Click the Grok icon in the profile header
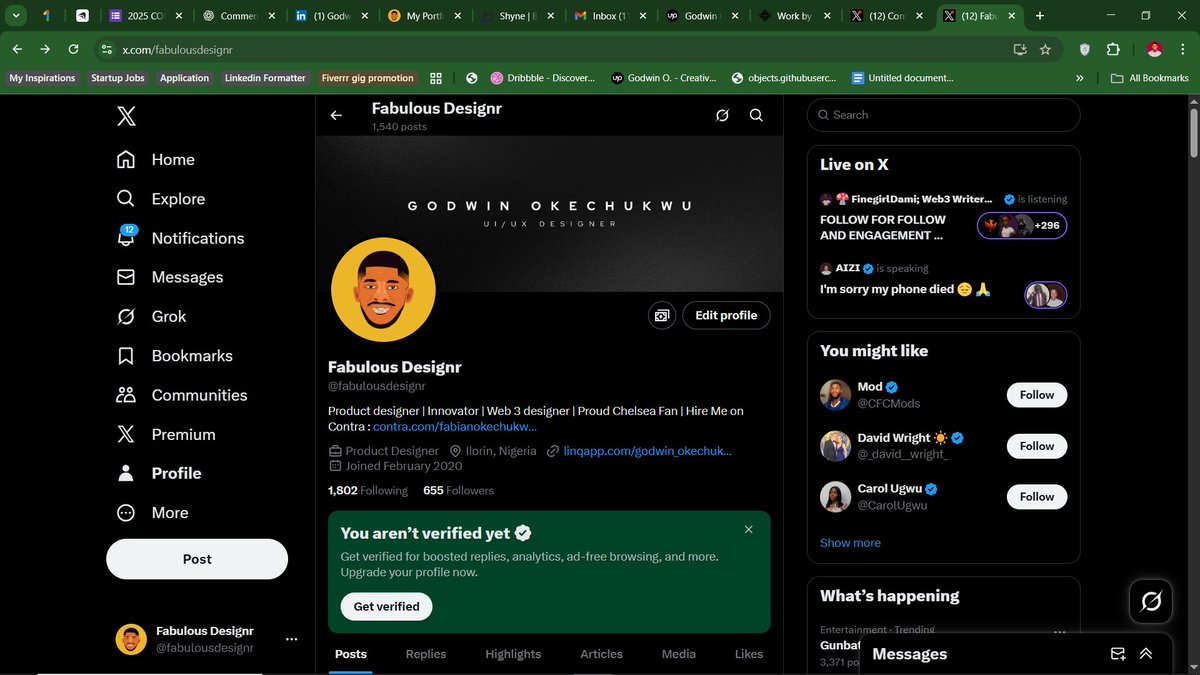1200x675 pixels. pyautogui.click(x=722, y=115)
